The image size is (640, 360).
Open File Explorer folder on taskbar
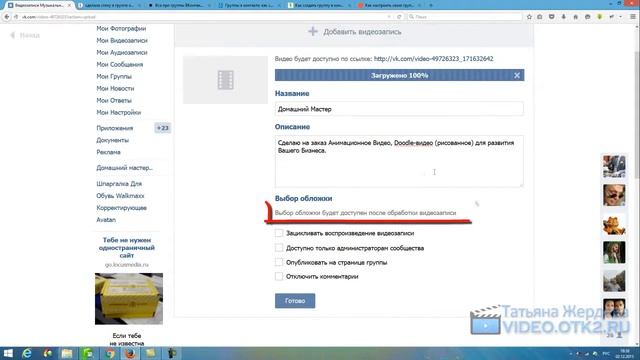coord(67,353)
